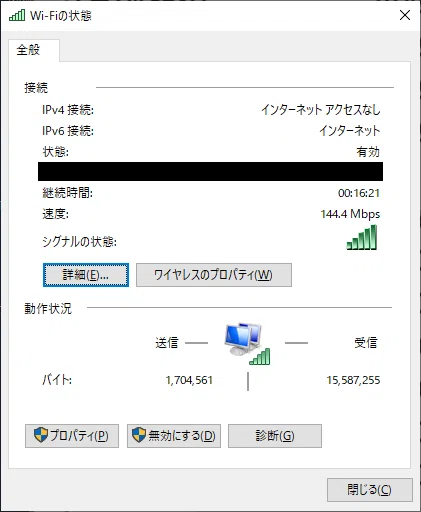
Task: Run 診断(G) network diagnostics
Action: 275,436
